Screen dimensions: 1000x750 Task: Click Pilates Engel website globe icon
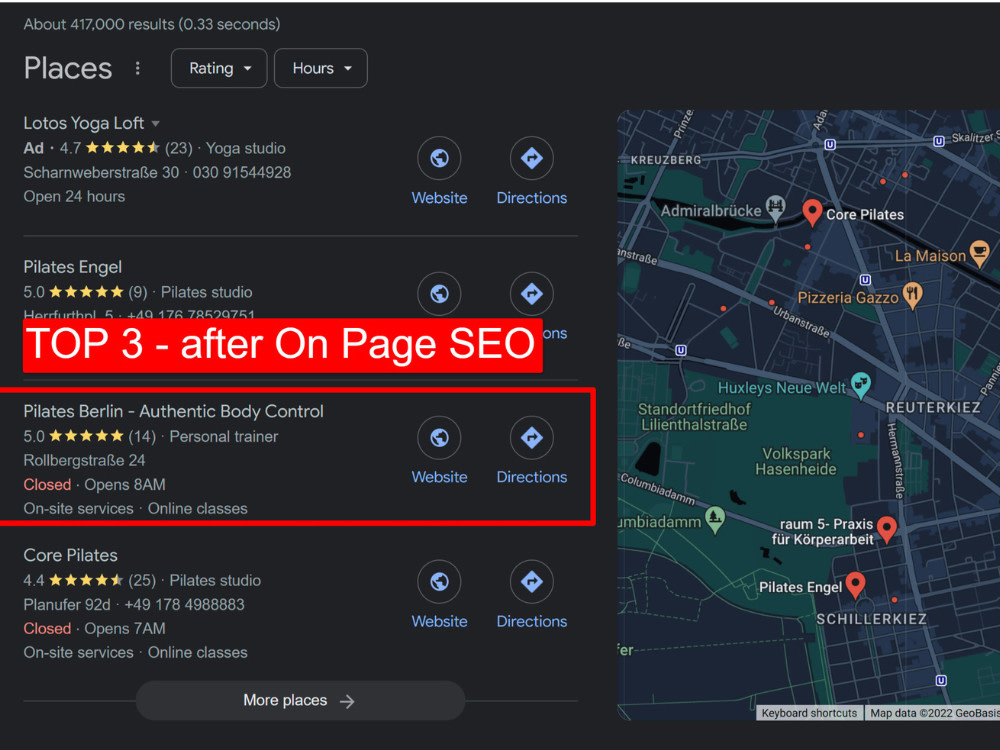(439, 294)
